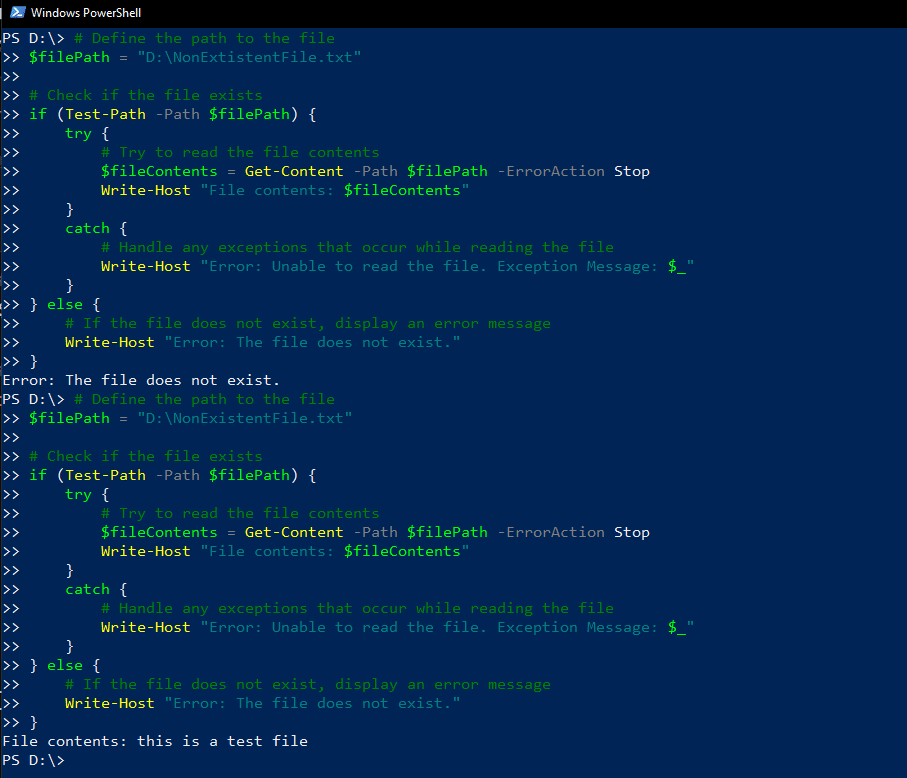Click "$_" variable in first catch block
Screen dimensions: 907x778
tap(677, 267)
